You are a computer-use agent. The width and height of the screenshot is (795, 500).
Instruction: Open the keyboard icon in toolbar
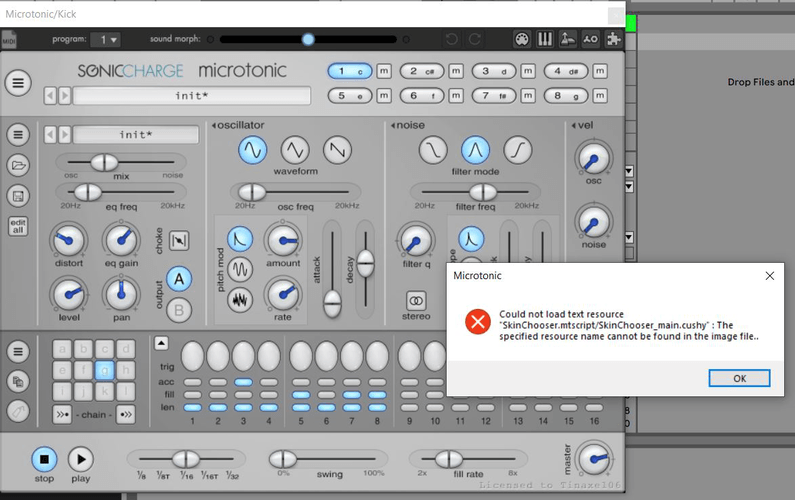545,39
